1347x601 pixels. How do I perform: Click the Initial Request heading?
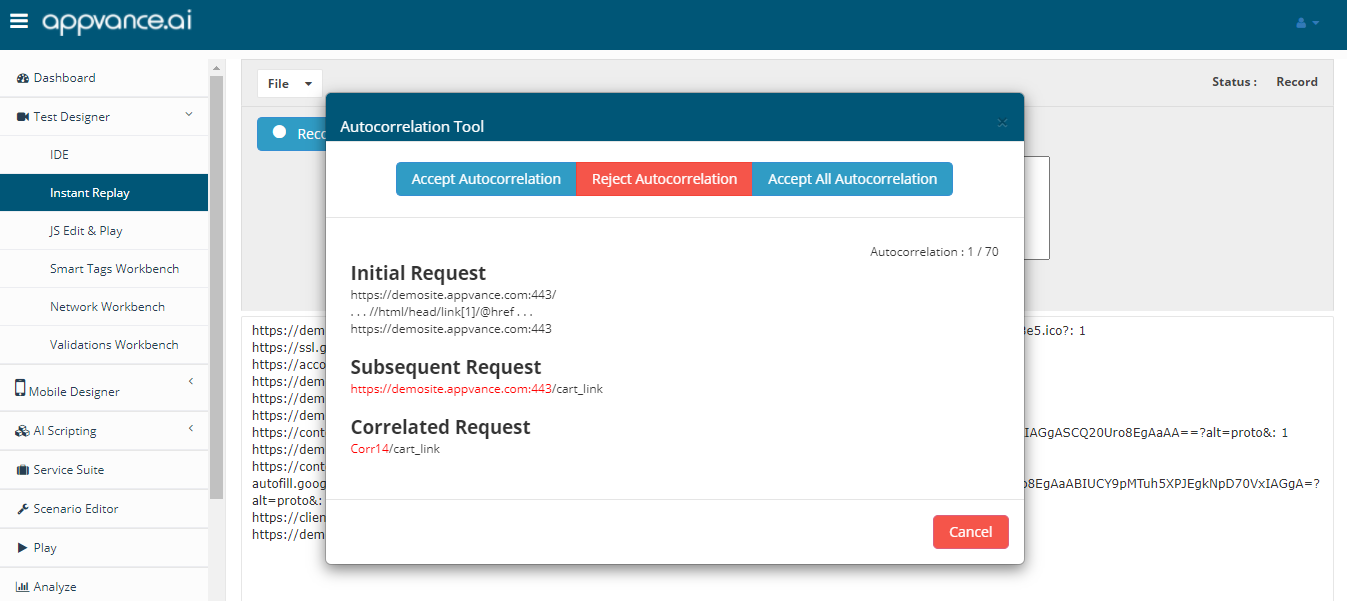click(x=418, y=273)
